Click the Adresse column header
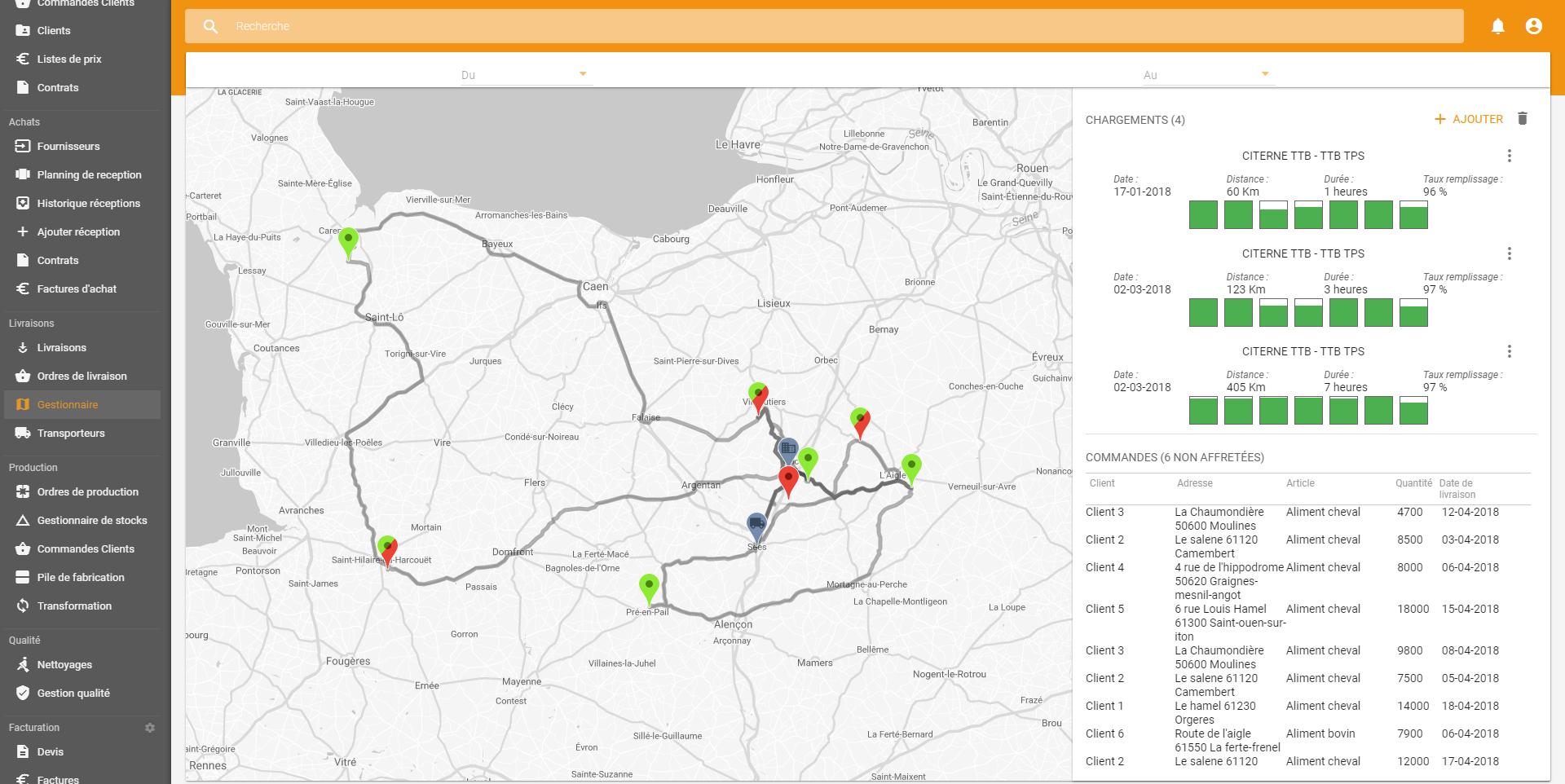 tap(1194, 483)
